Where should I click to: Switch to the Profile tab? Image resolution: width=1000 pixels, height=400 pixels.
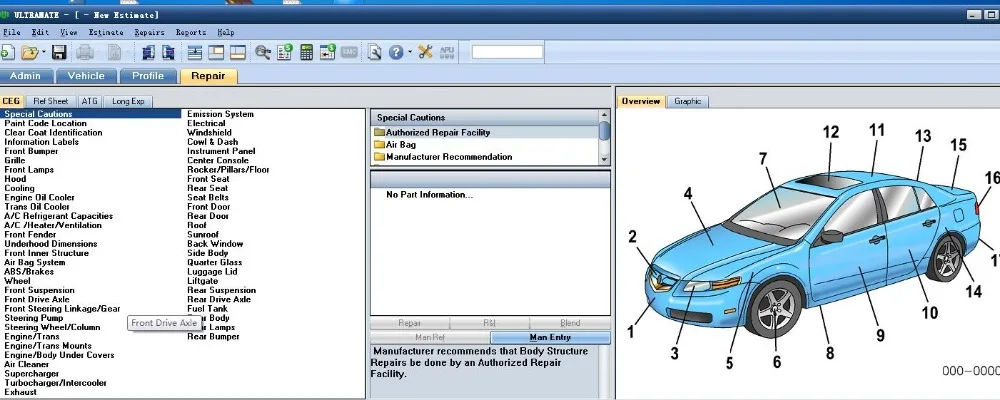point(148,76)
